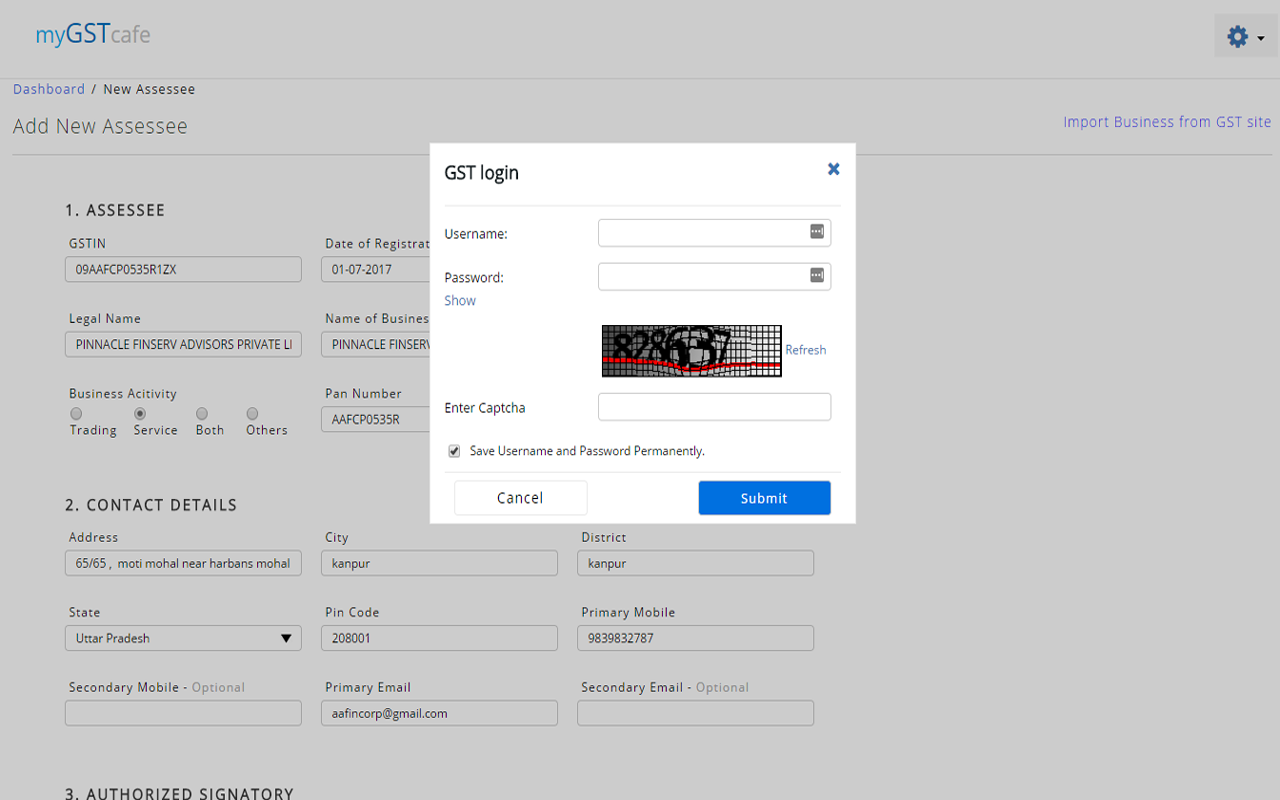This screenshot has width=1280, height=800.
Task: Click the Pin Code field
Action: coord(439,638)
